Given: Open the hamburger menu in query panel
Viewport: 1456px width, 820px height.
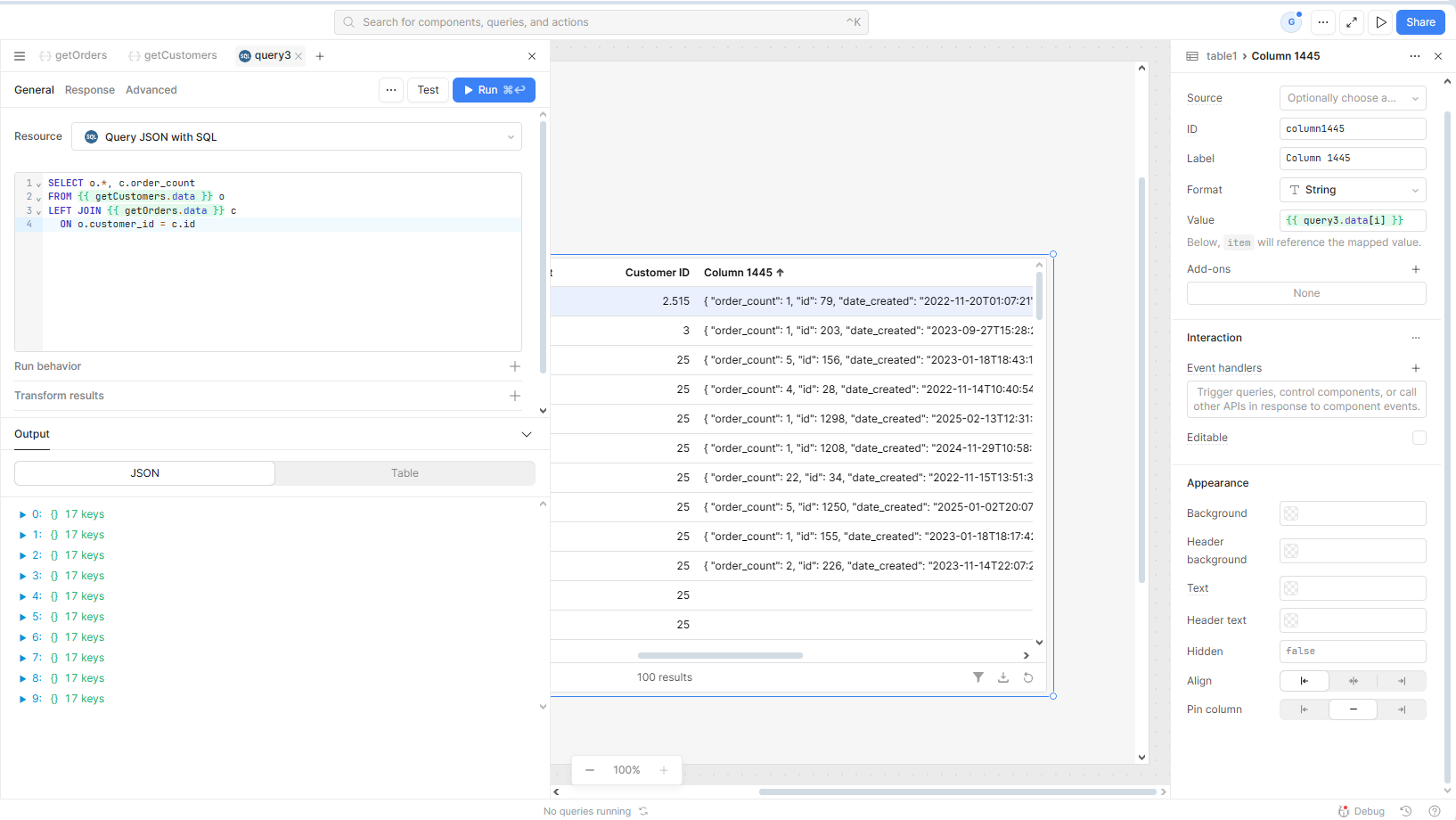Looking at the screenshot, I should [x=20, y=56].
